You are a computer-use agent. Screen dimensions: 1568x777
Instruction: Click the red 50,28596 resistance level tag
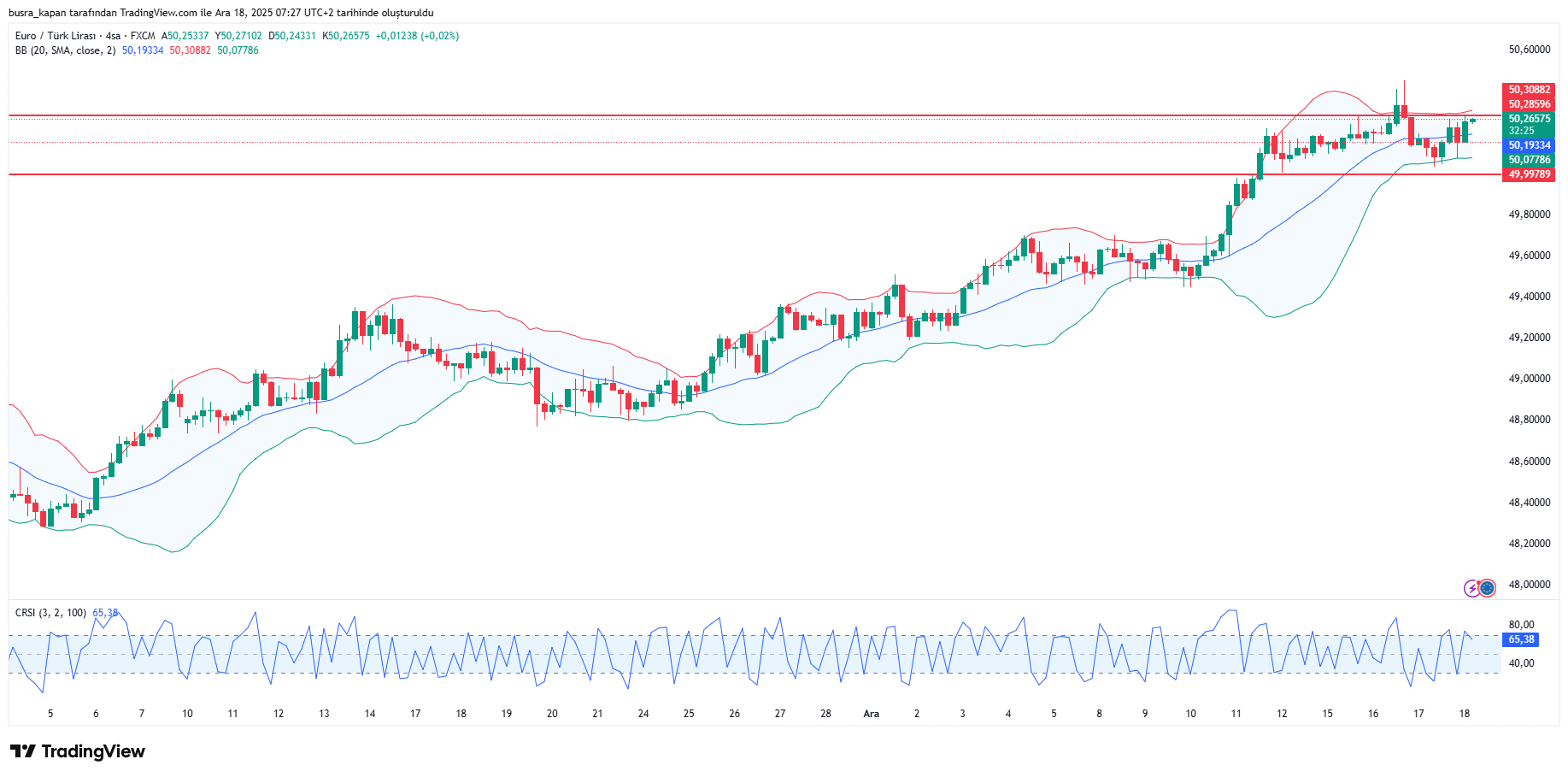(1529, 104)
